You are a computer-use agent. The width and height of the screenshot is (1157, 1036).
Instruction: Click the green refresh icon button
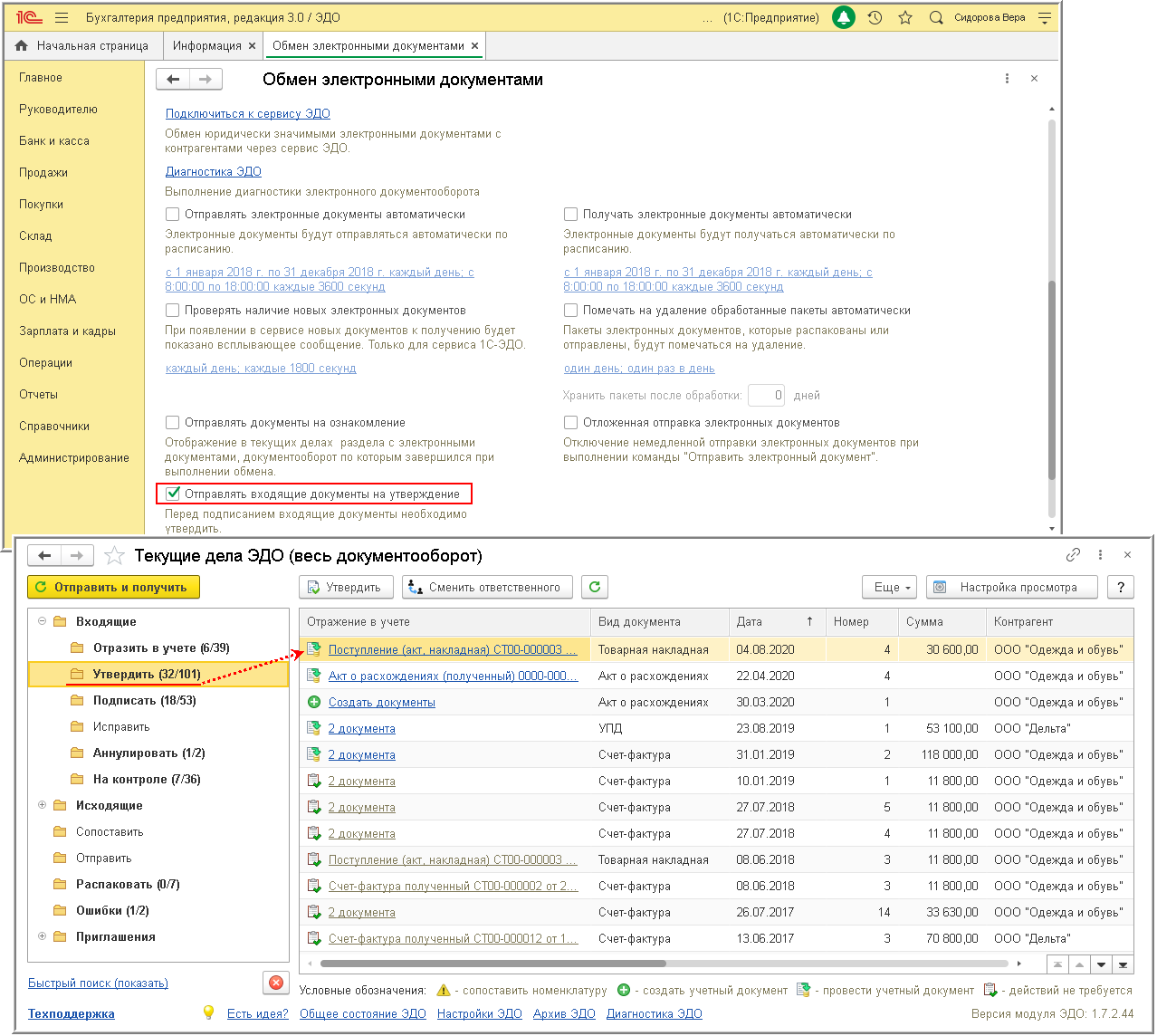595,587
